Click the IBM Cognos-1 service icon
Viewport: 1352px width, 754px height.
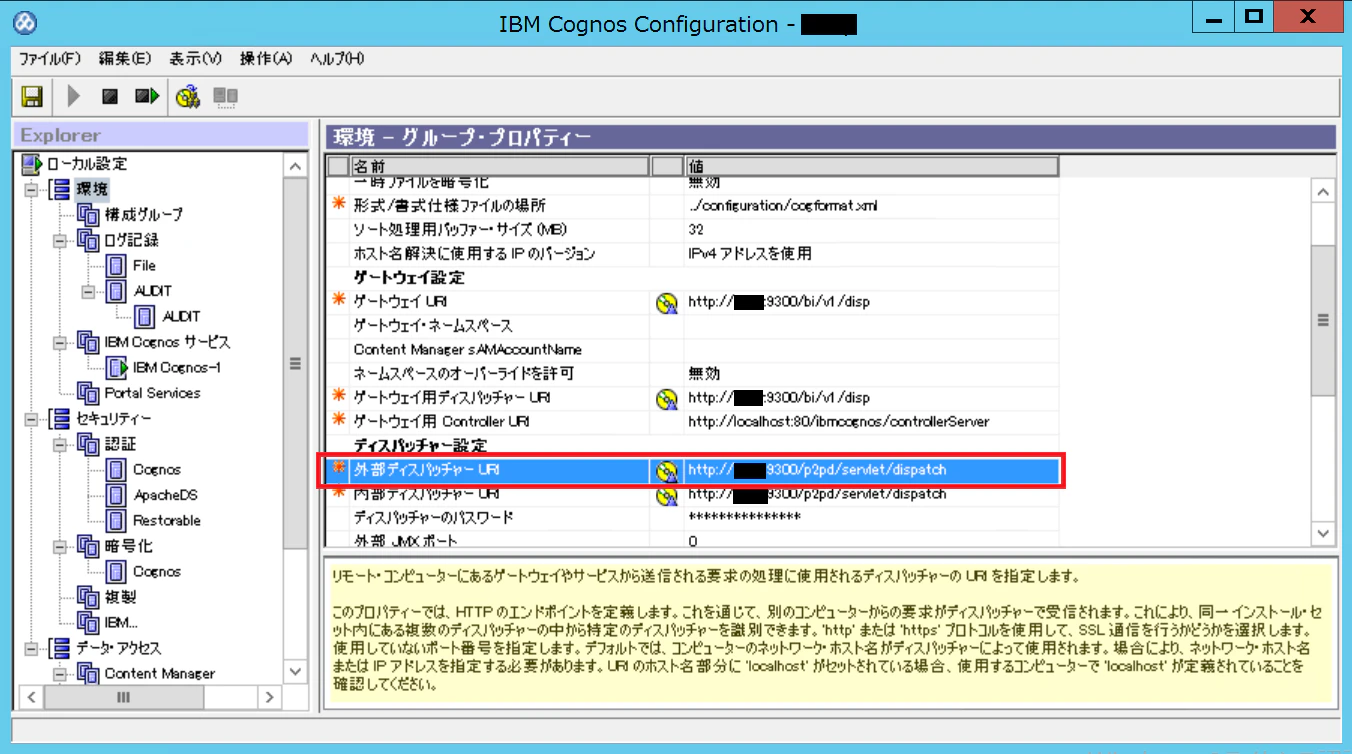click(x=116, y=367)
